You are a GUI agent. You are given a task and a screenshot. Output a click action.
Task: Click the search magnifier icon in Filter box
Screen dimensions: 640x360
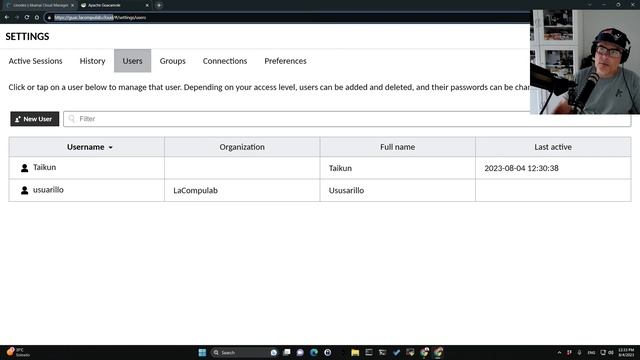pos(72,119)
